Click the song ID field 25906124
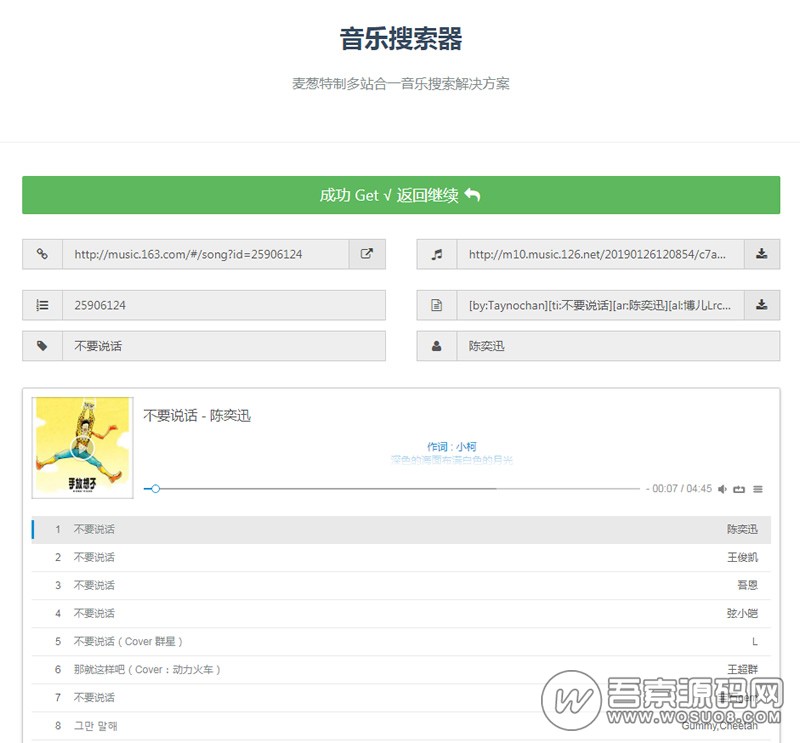This screenshot has height=743, width=800. [223, 305]
